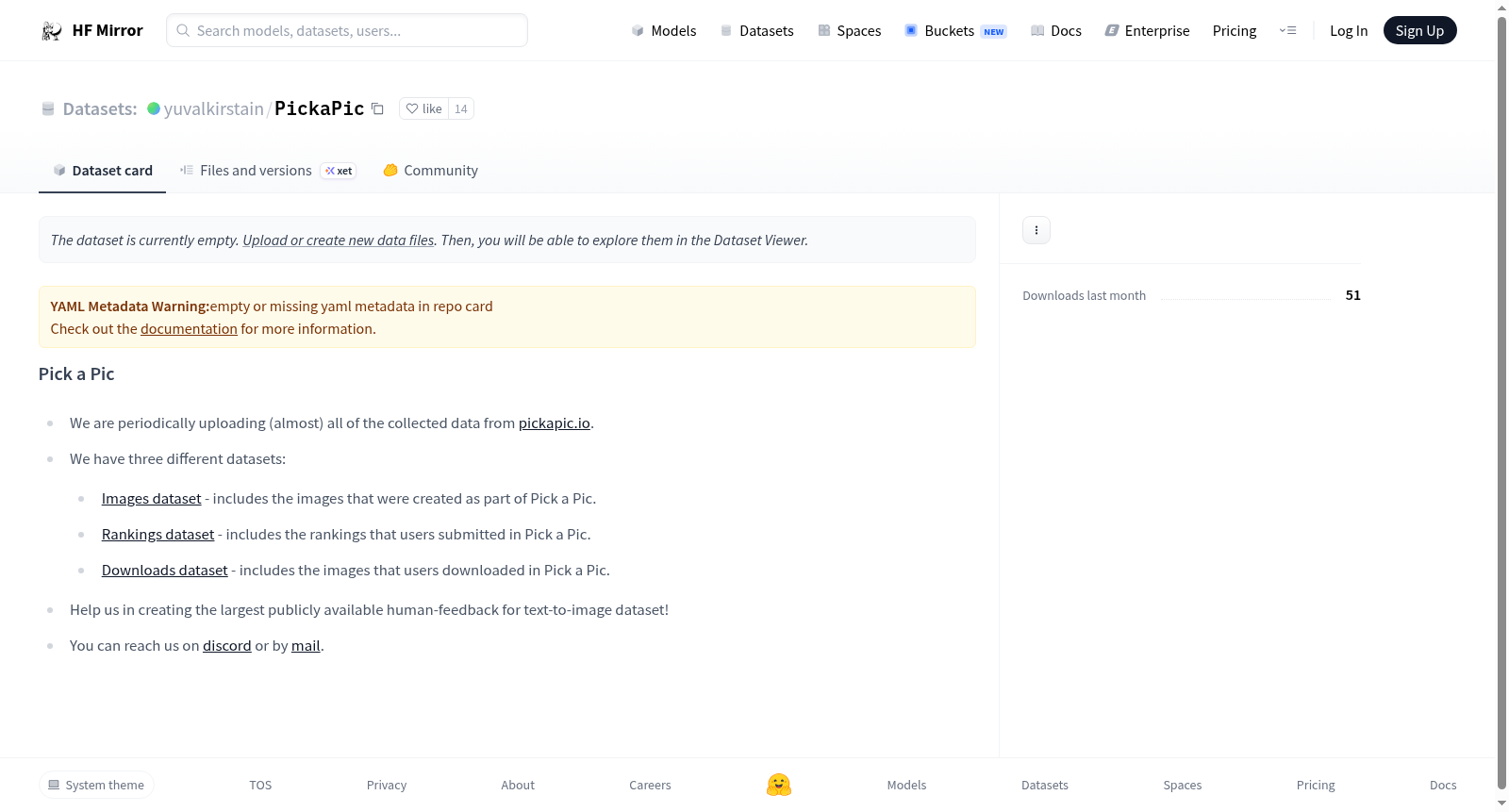Go to Spaces in top navigation
Screen dimensions: 1509x812
coord(849,31)
